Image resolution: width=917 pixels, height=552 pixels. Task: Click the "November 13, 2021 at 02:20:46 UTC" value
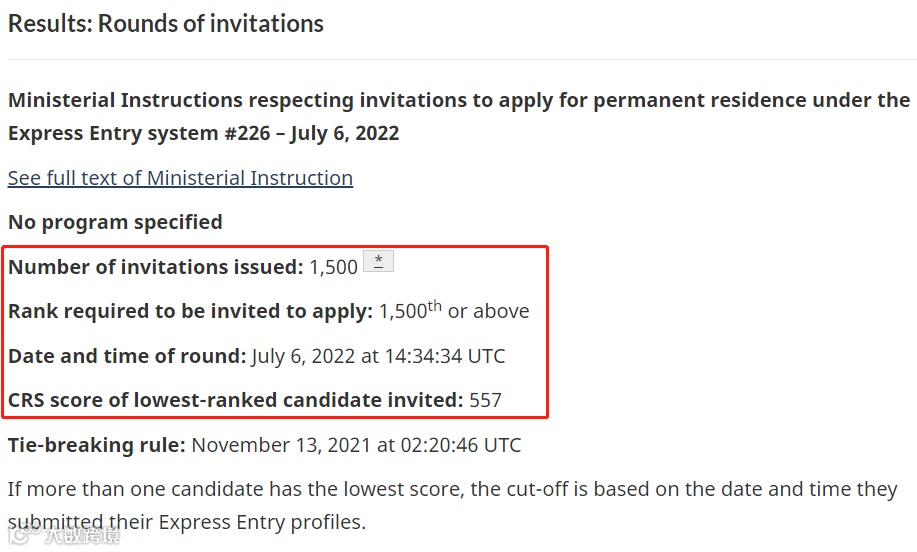click(x=356, y=445)
